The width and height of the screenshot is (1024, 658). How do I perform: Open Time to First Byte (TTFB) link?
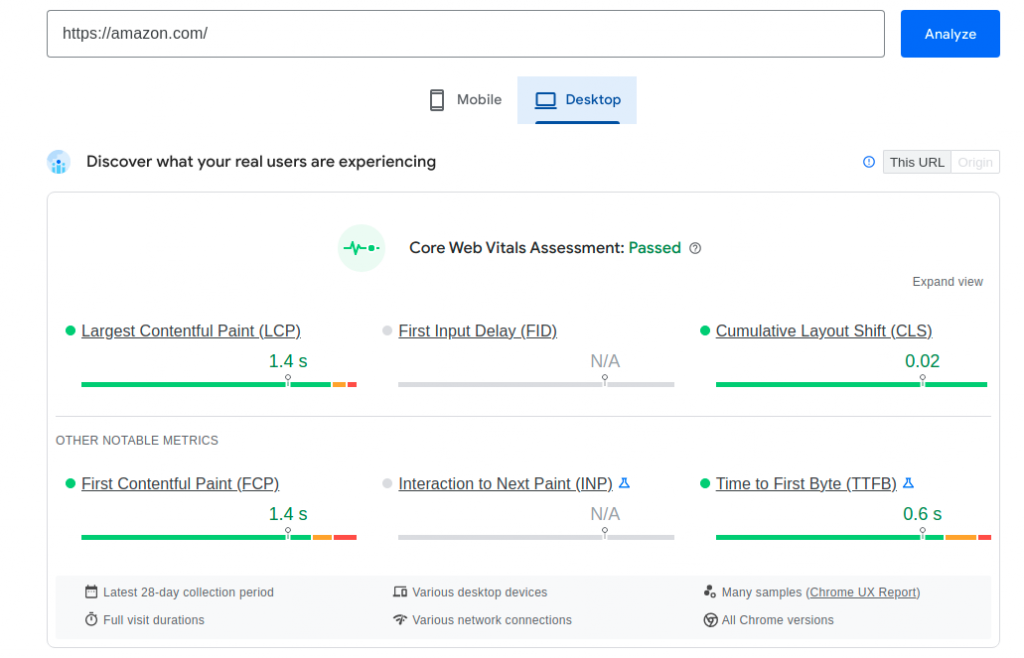click(x=806, y=484)
